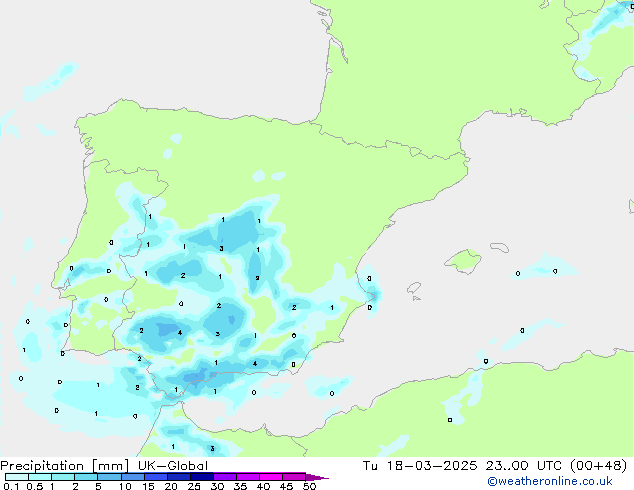
Task: Click the 35–40 mm violet legend swatch
Action: coord(247,477)
